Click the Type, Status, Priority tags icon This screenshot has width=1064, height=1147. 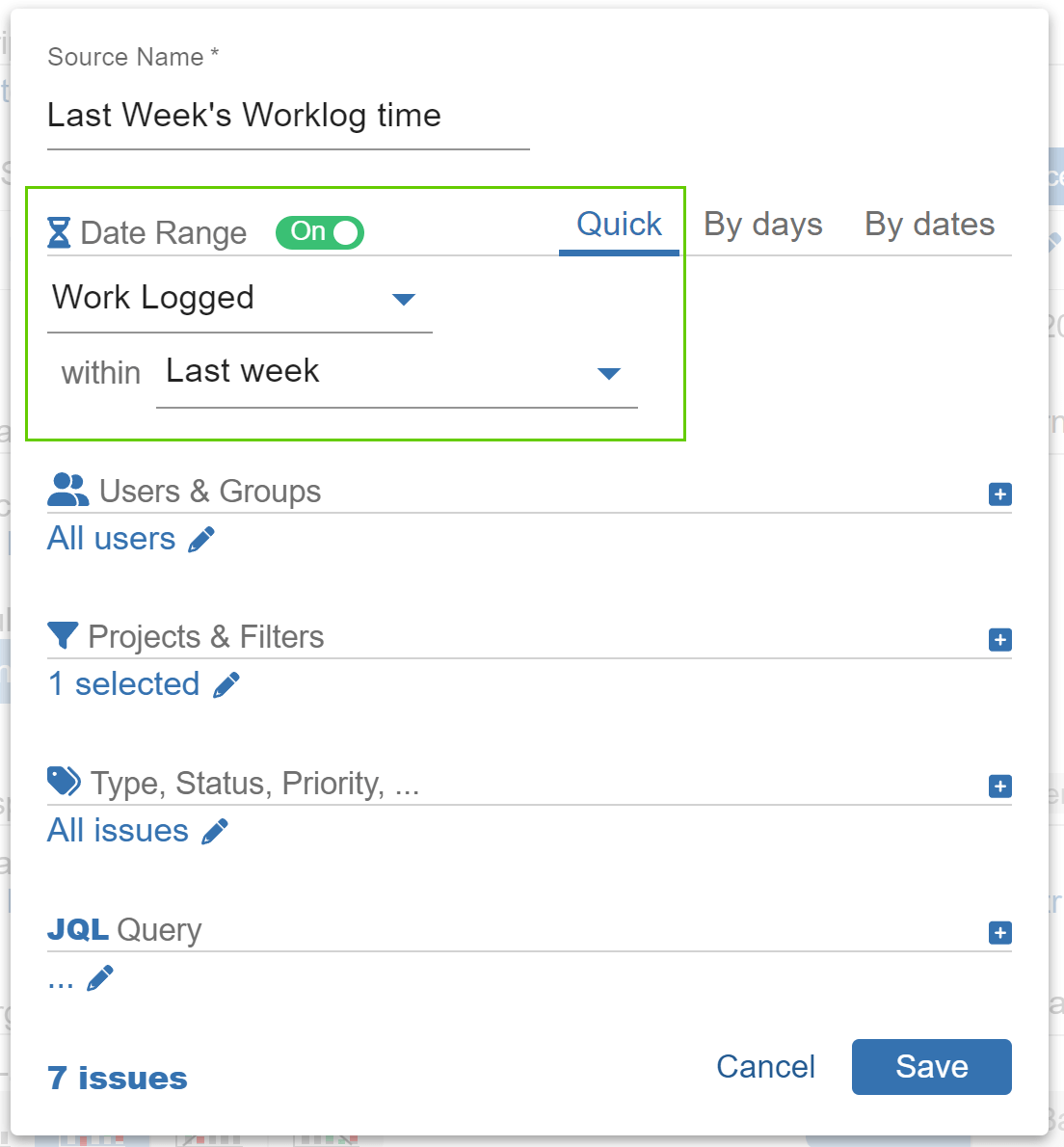[x=62, y=782]
